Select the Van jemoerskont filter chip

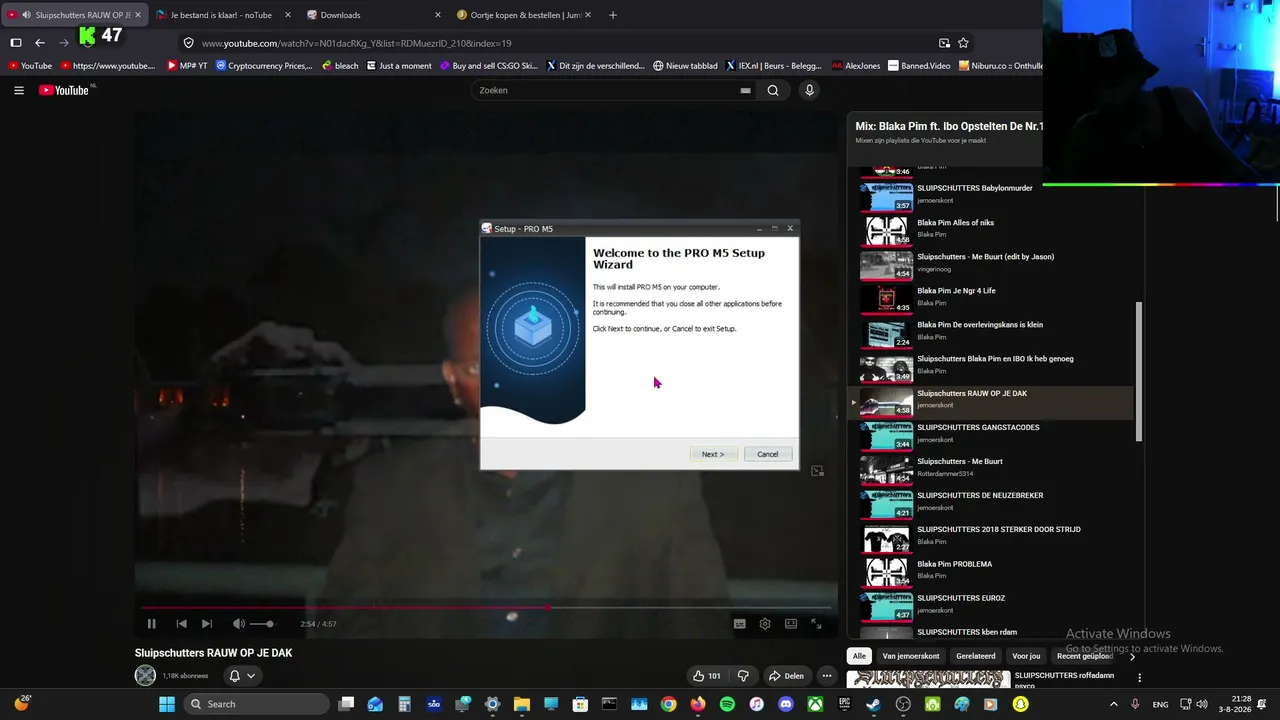[x=910, y=656]
